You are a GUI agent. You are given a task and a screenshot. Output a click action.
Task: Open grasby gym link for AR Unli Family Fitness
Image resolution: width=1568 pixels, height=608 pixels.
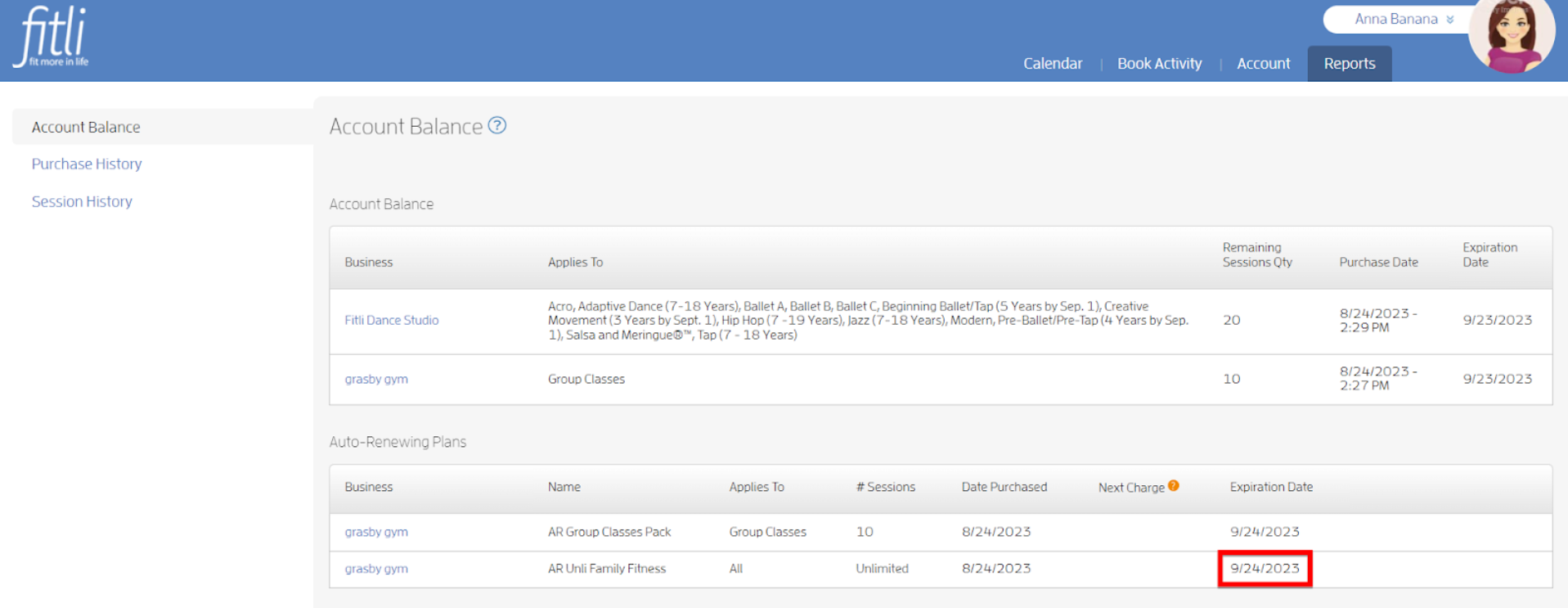coord(376,569)
